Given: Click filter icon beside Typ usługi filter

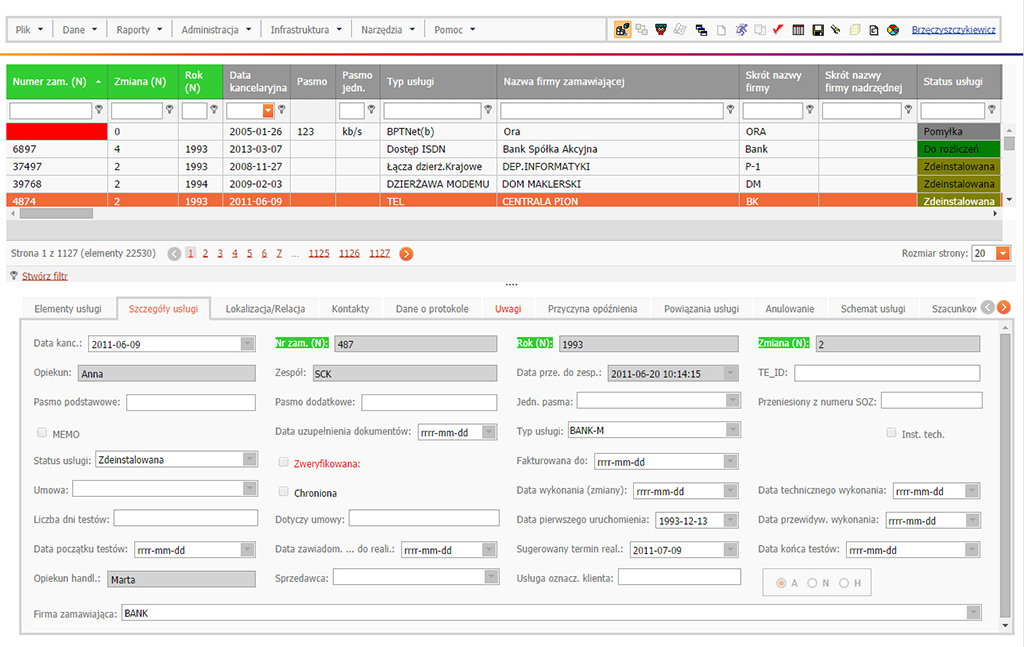Looking at the screenshot, I should (488, 110).
